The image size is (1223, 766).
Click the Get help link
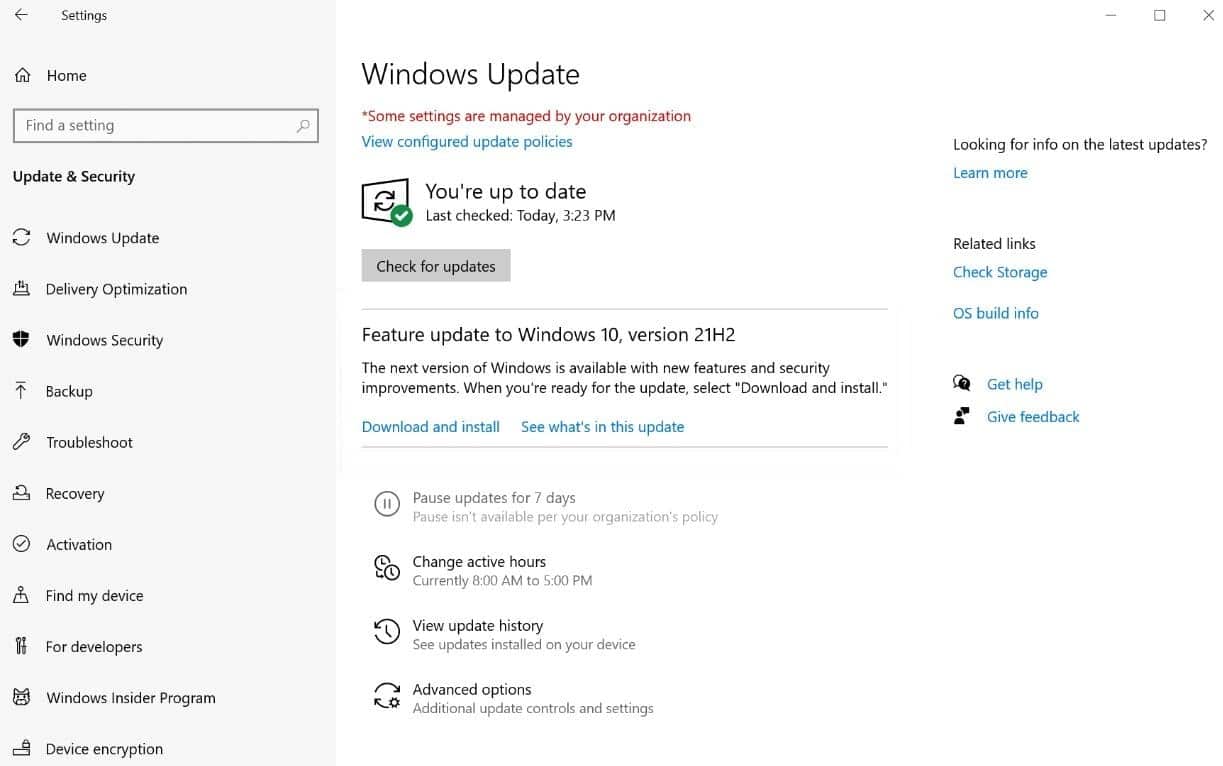tap(1015, 384)
